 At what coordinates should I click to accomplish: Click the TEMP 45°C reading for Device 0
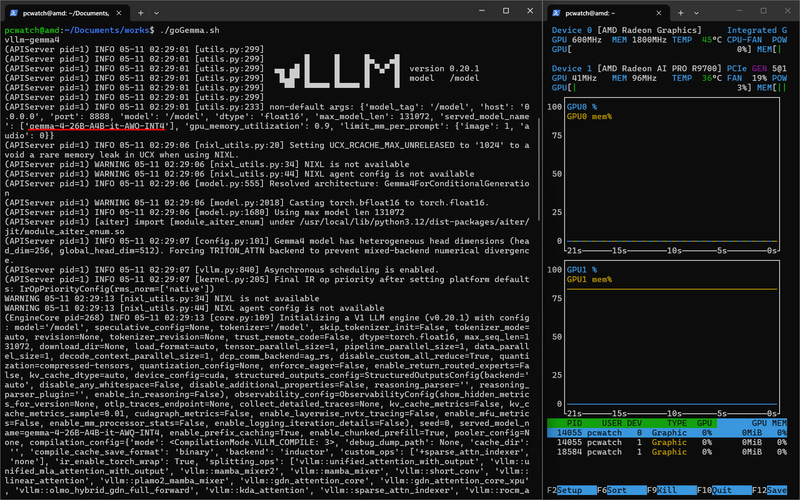[697, 40]
